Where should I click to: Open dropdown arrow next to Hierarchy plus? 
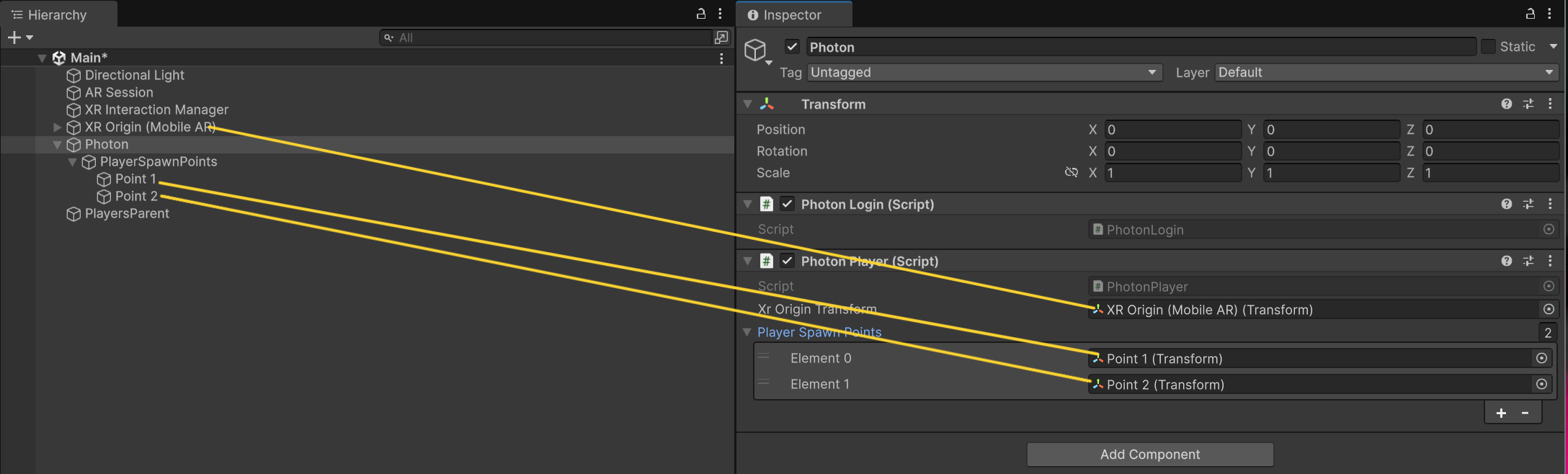click(x=30, y=37)
